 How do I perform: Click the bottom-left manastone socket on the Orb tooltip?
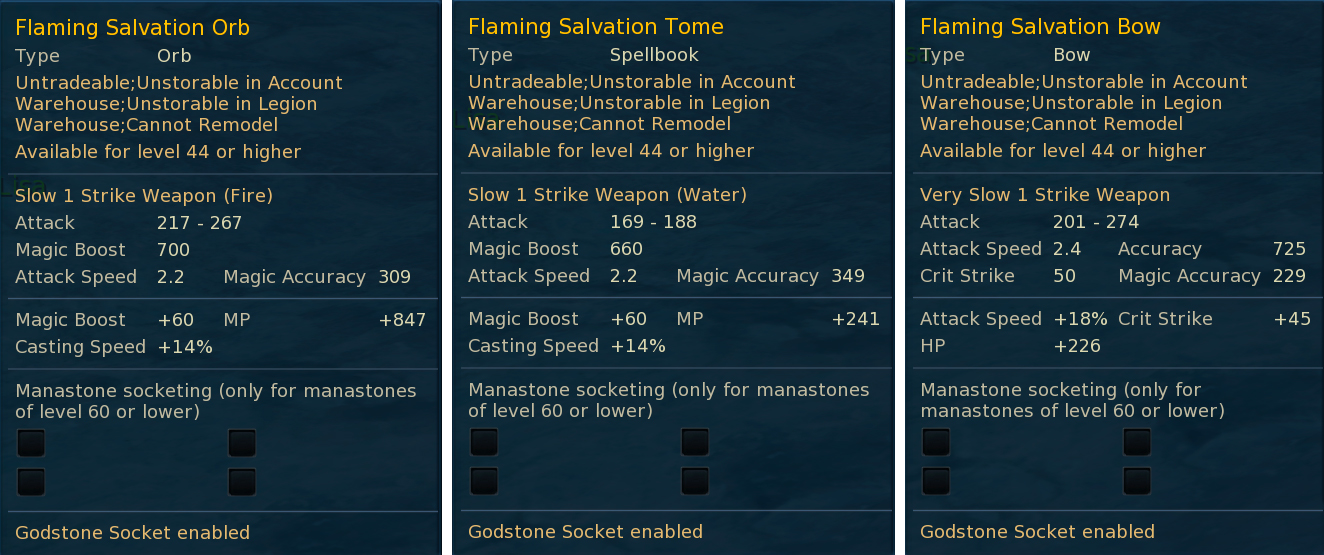click(31, 482)
